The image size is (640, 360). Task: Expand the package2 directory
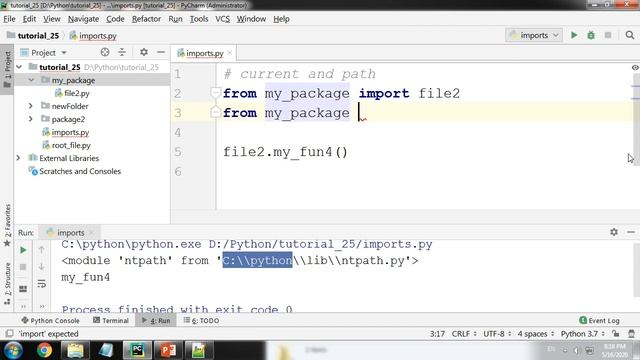click(x=31, y=119)
